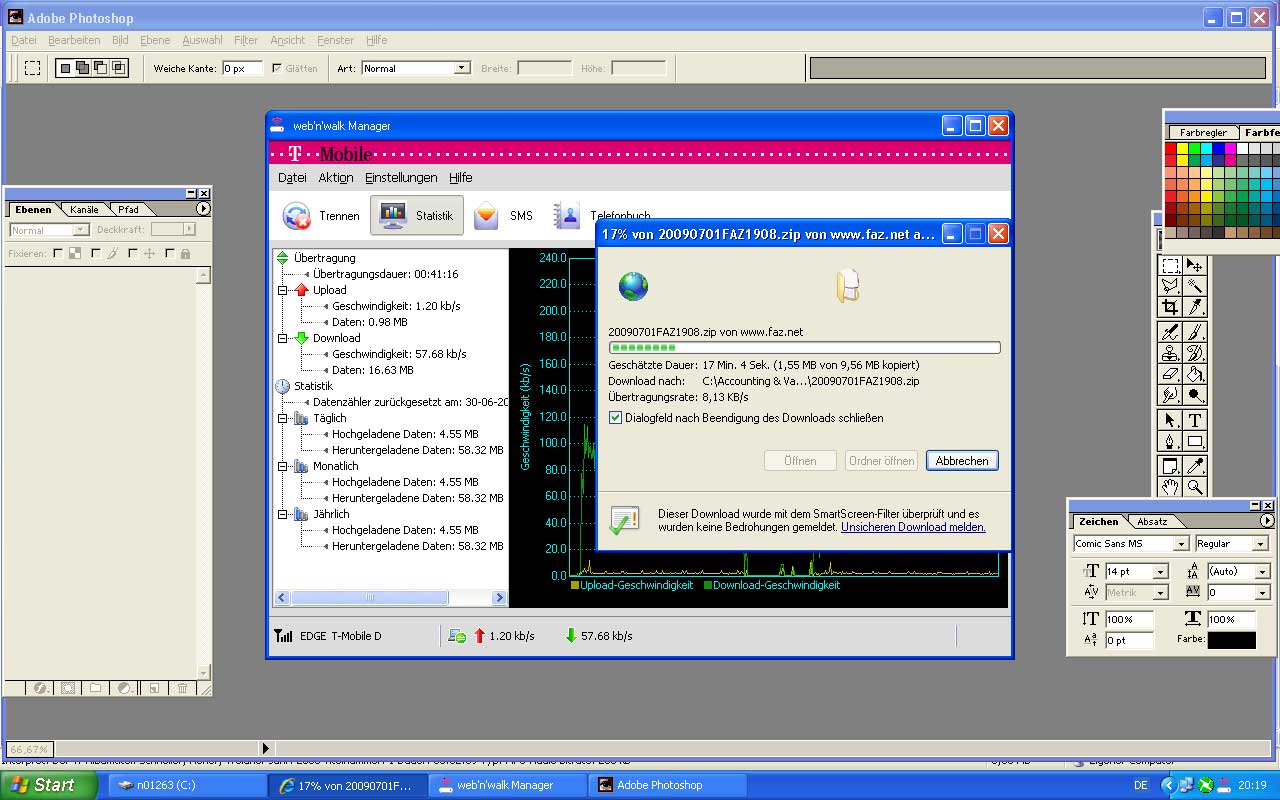Click the Trennen disconnect icon
This screenshot has width=1280, height=800.
click(x=297, y=216)
